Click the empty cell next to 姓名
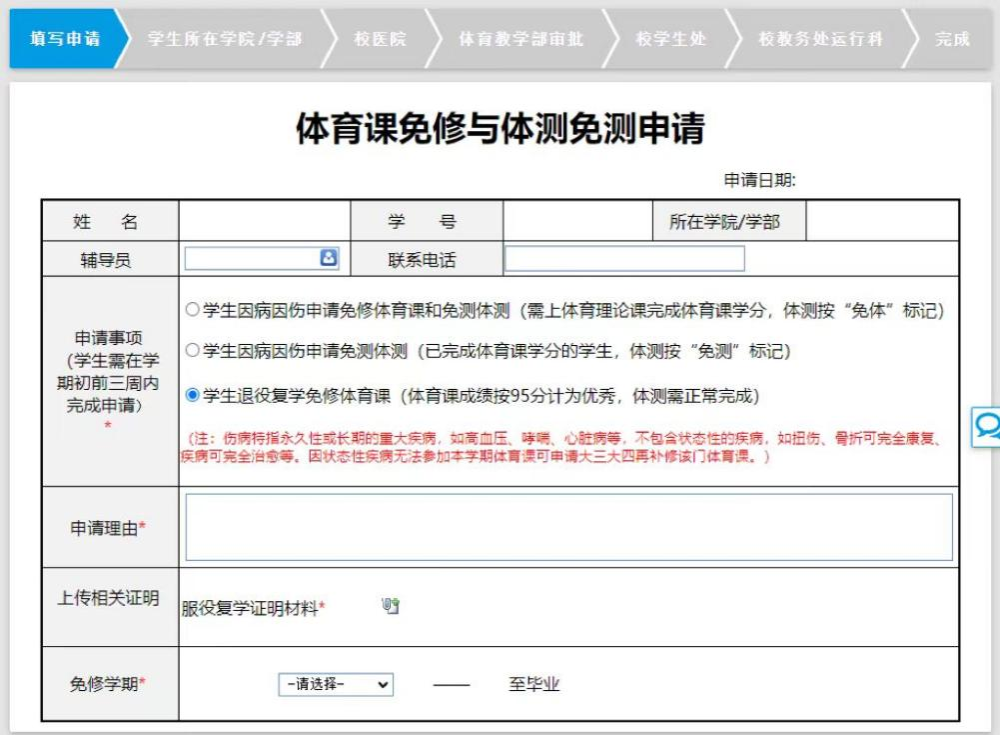Viewport: 1000px width, 735px height. 264,221
